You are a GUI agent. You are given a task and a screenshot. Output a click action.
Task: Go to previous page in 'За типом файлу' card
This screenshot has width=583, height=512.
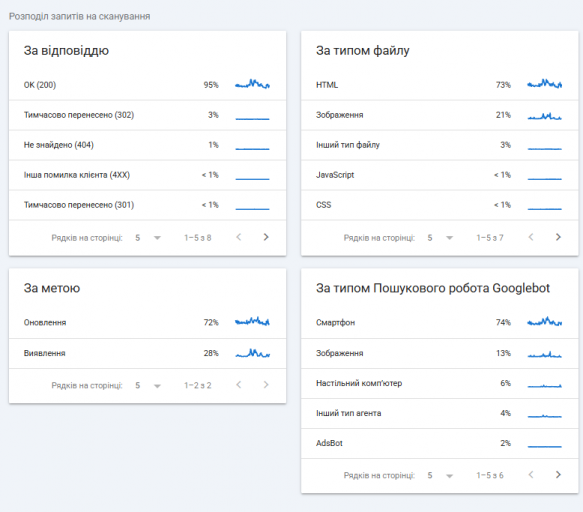(x=531, y=237)
